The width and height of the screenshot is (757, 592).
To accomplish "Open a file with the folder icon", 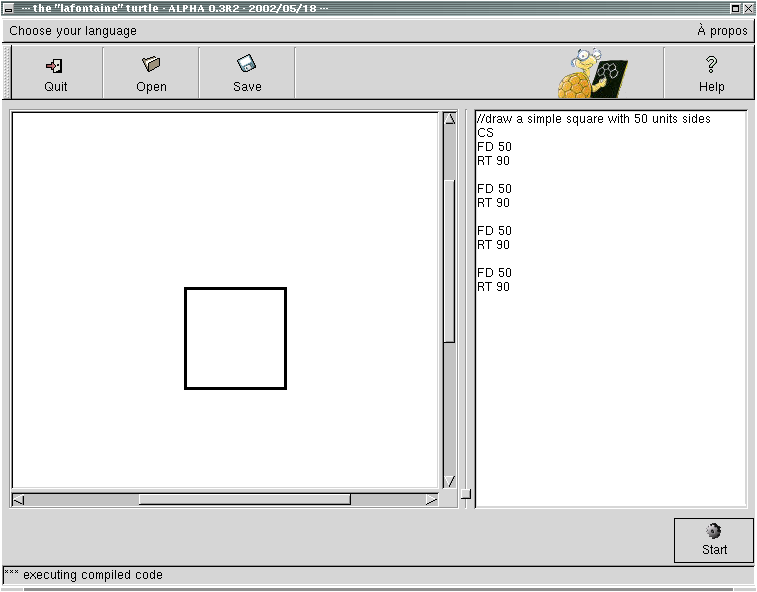I will 151,73.
